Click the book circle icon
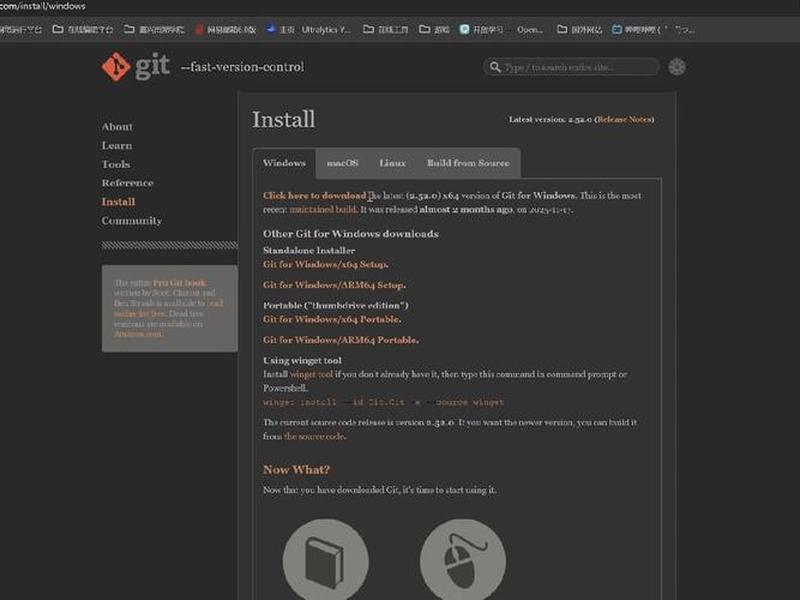Viewport: 800px width, 600px height. (326, 561)
